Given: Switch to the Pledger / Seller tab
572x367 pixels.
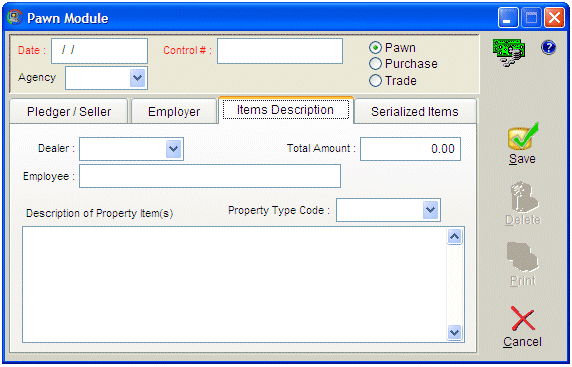Looking at the screenshot, I should (x=69, y=111).
